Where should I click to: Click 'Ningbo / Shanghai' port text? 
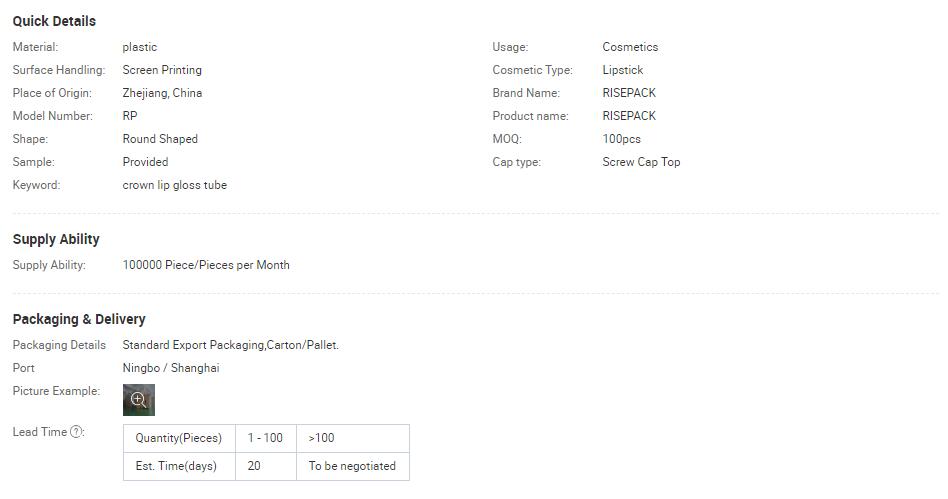click(x=171, y=368)
